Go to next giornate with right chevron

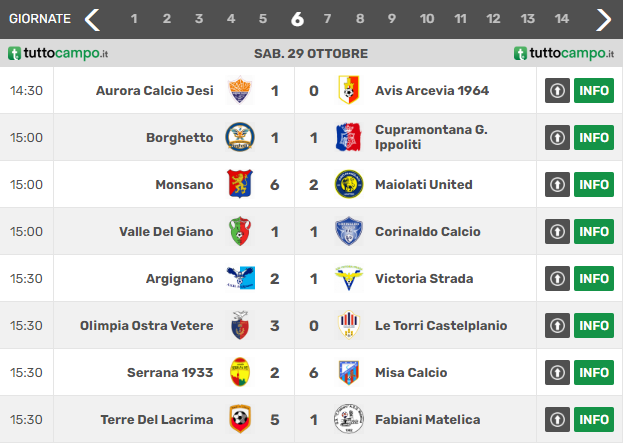(x=603, y=19)
